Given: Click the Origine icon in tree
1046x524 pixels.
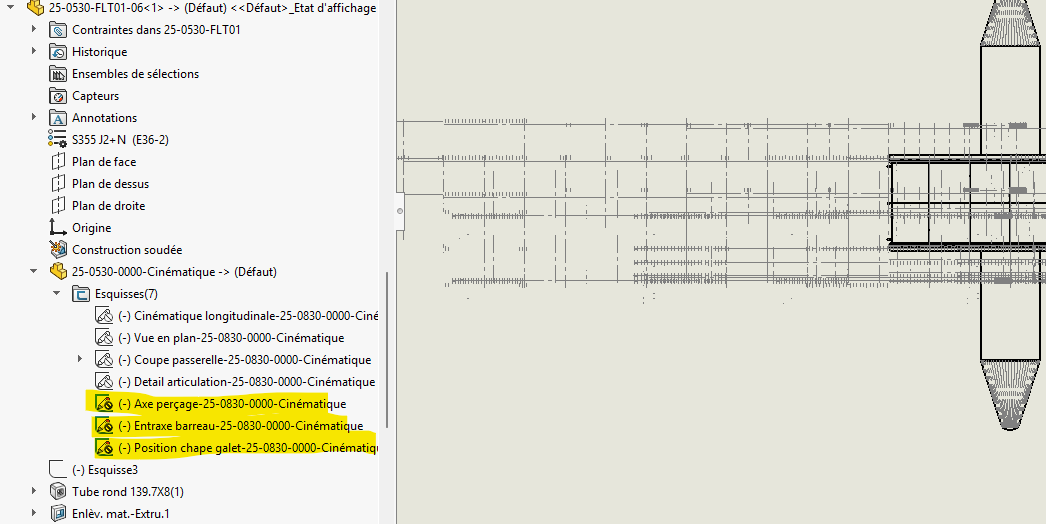Looking at the screenshot, I should coord(58,228).
